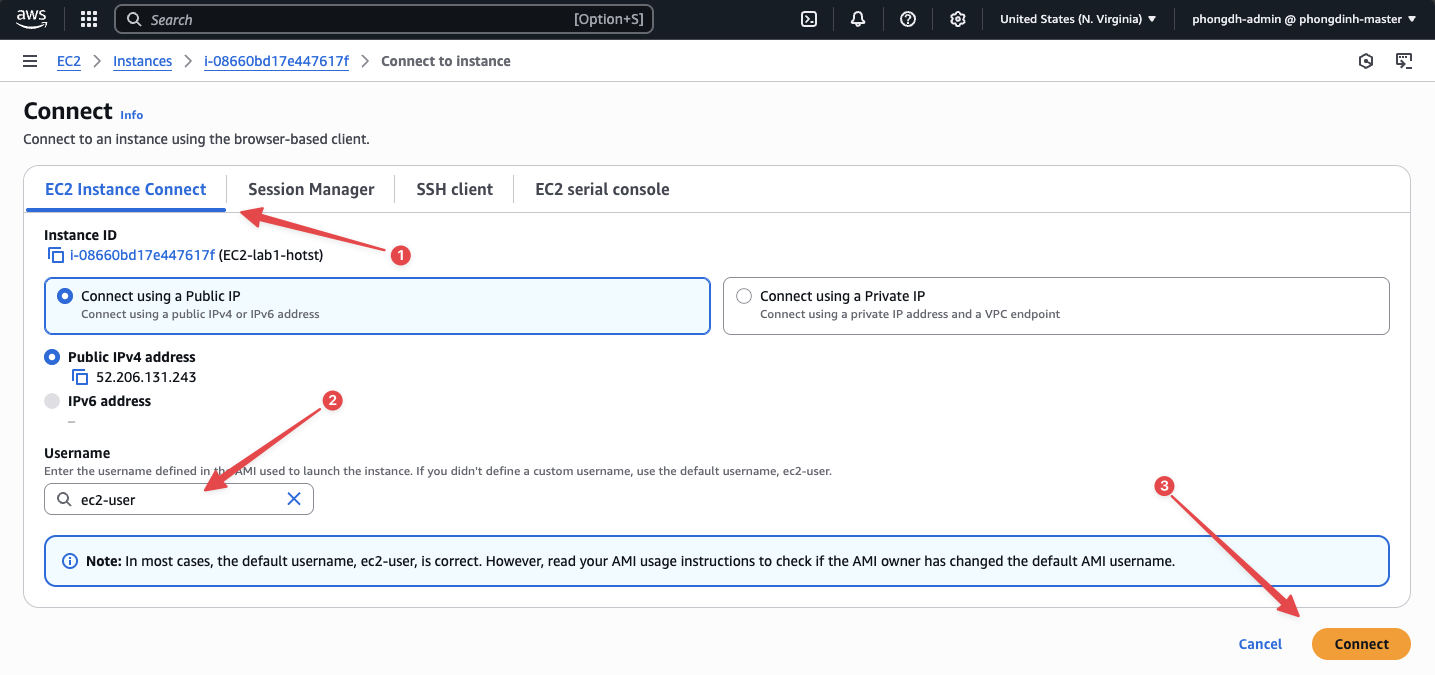Click the magnifier icon in username field
The width and height of the screenshot is (1435, 675).
tap(64, 499)
